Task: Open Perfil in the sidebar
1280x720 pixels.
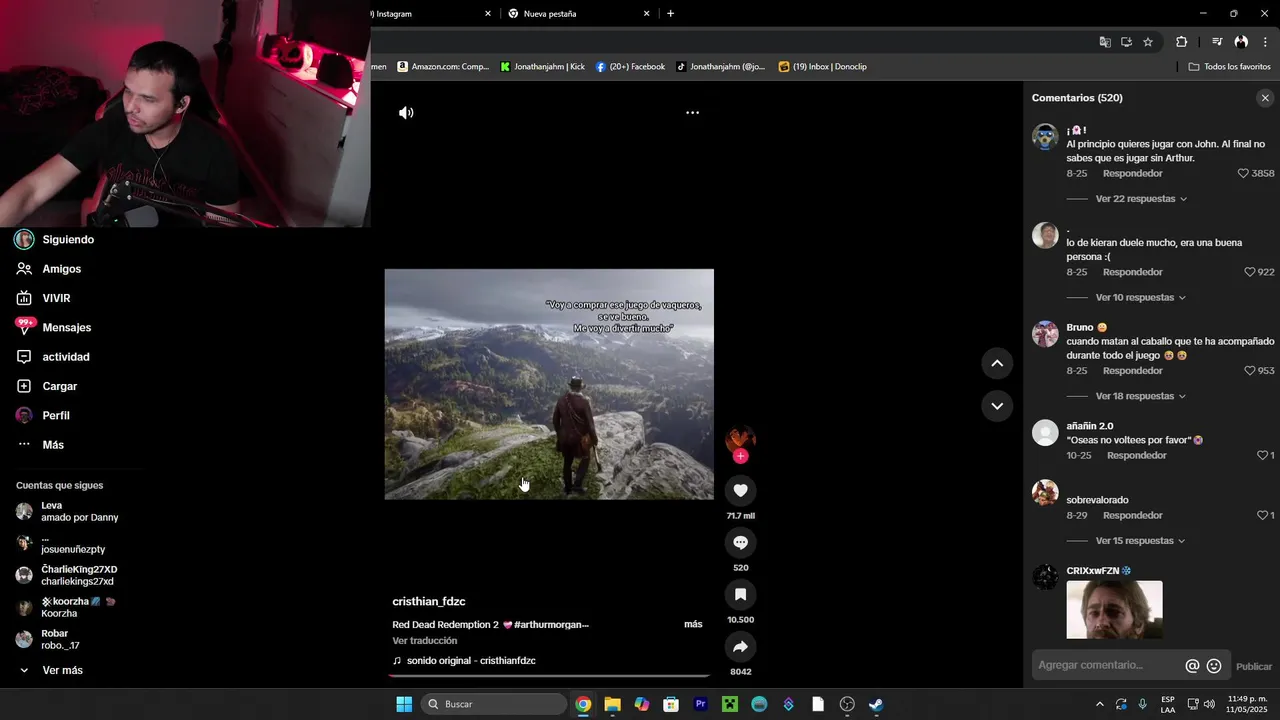Action: pos(55,415)
